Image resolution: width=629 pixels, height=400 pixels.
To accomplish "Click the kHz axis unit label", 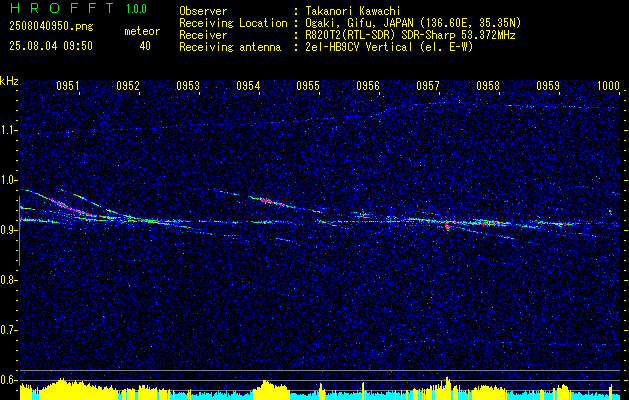I will [x=9, y=81].
